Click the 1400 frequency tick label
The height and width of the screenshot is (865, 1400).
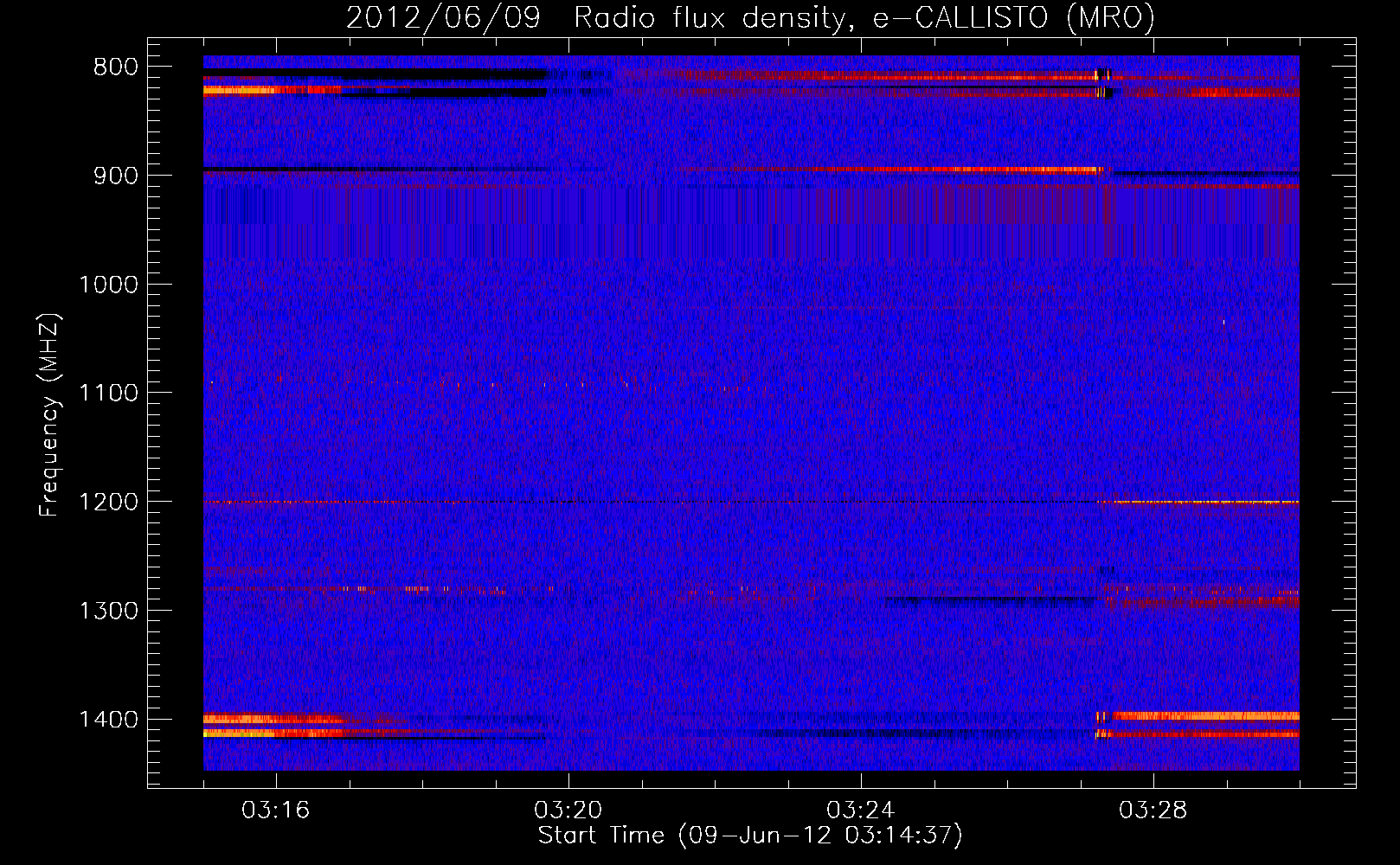108,720
